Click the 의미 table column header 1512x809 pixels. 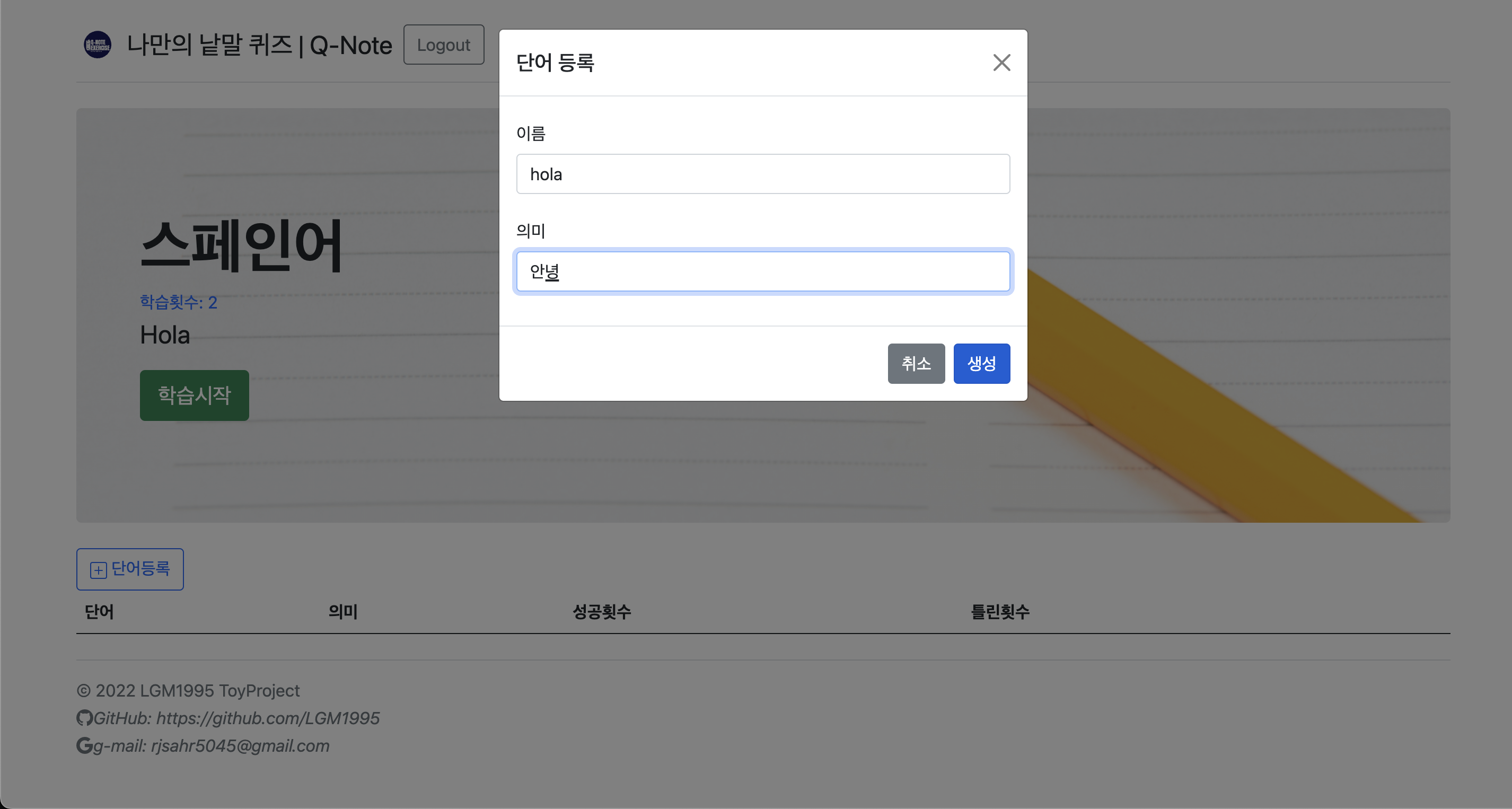coord(344,611)
